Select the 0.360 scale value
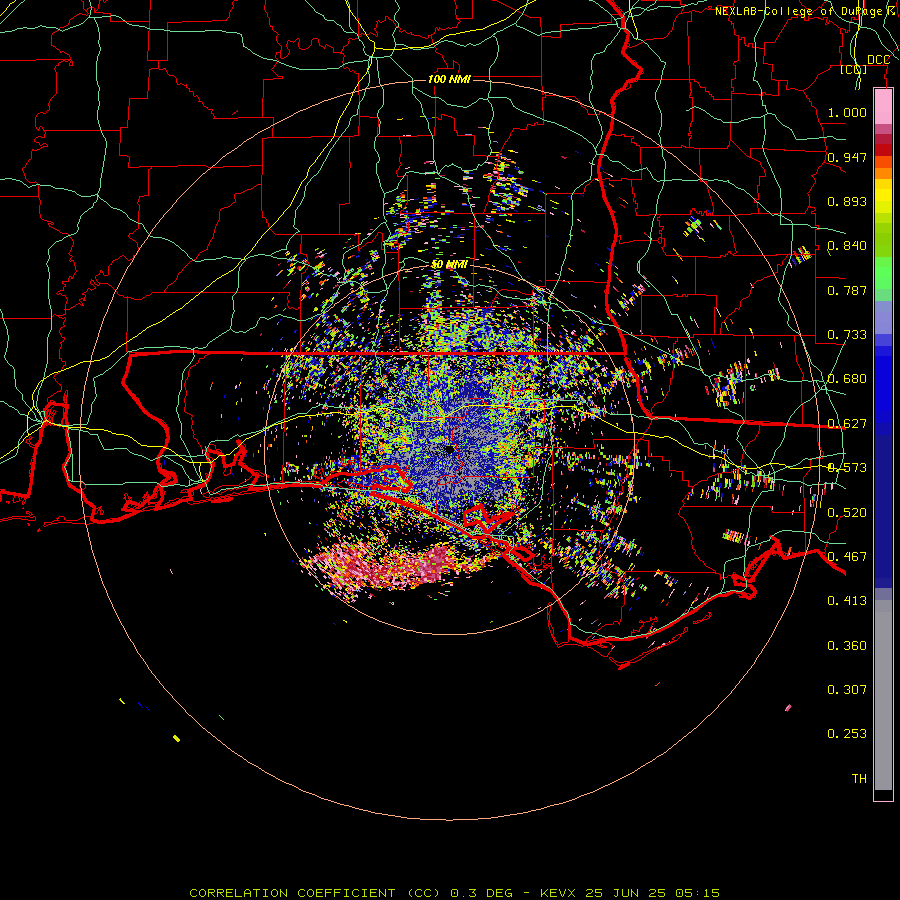 (847, 646)
